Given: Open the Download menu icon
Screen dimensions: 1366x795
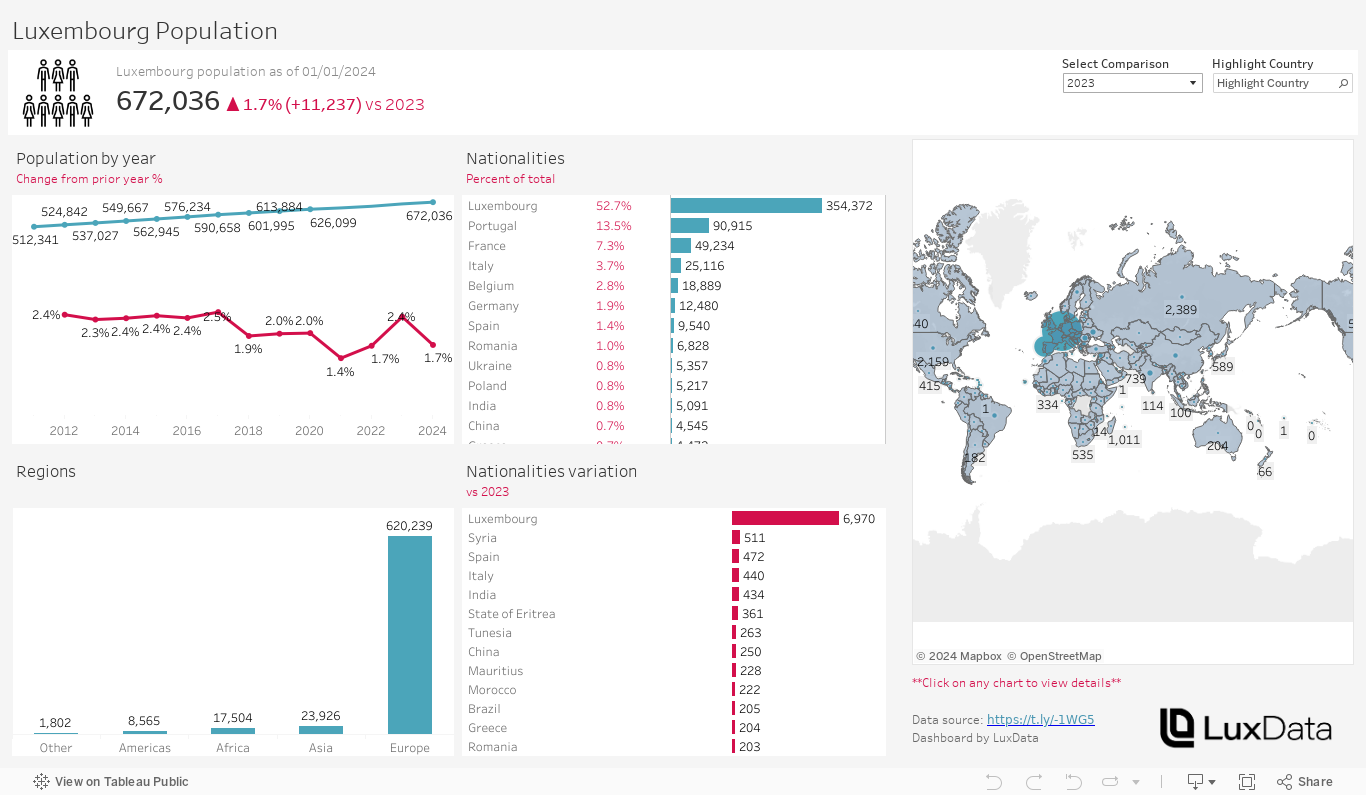Looking at the screenshot, I should click(1200, 782).
